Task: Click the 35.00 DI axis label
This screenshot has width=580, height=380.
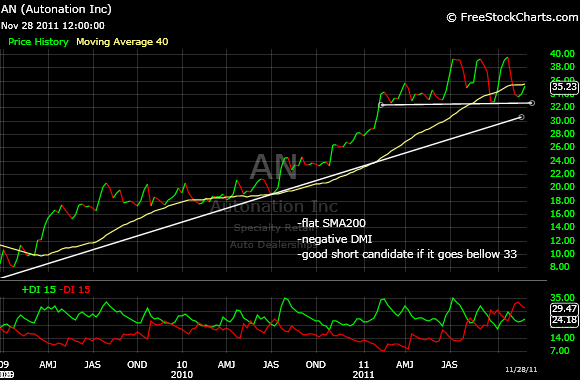Action: tap(562, 297)
